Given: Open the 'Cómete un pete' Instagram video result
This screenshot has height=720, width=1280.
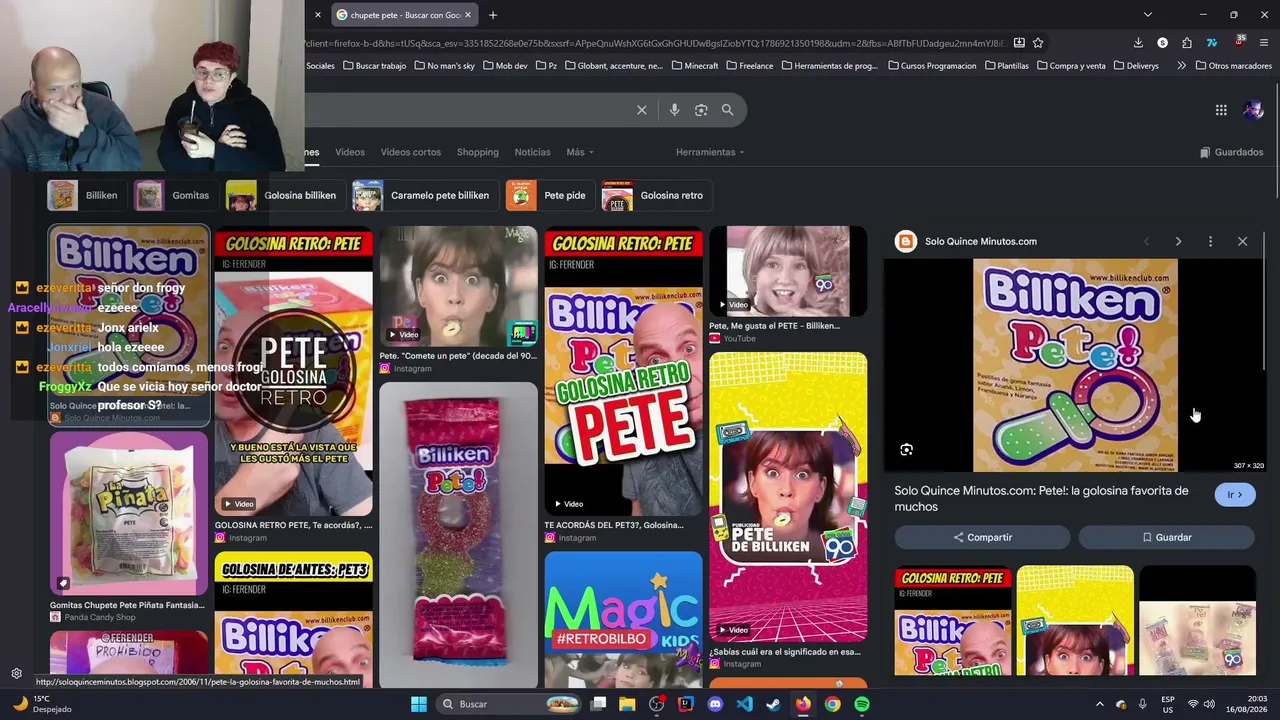Looking at the screenshot, I should tap(458, 286).
